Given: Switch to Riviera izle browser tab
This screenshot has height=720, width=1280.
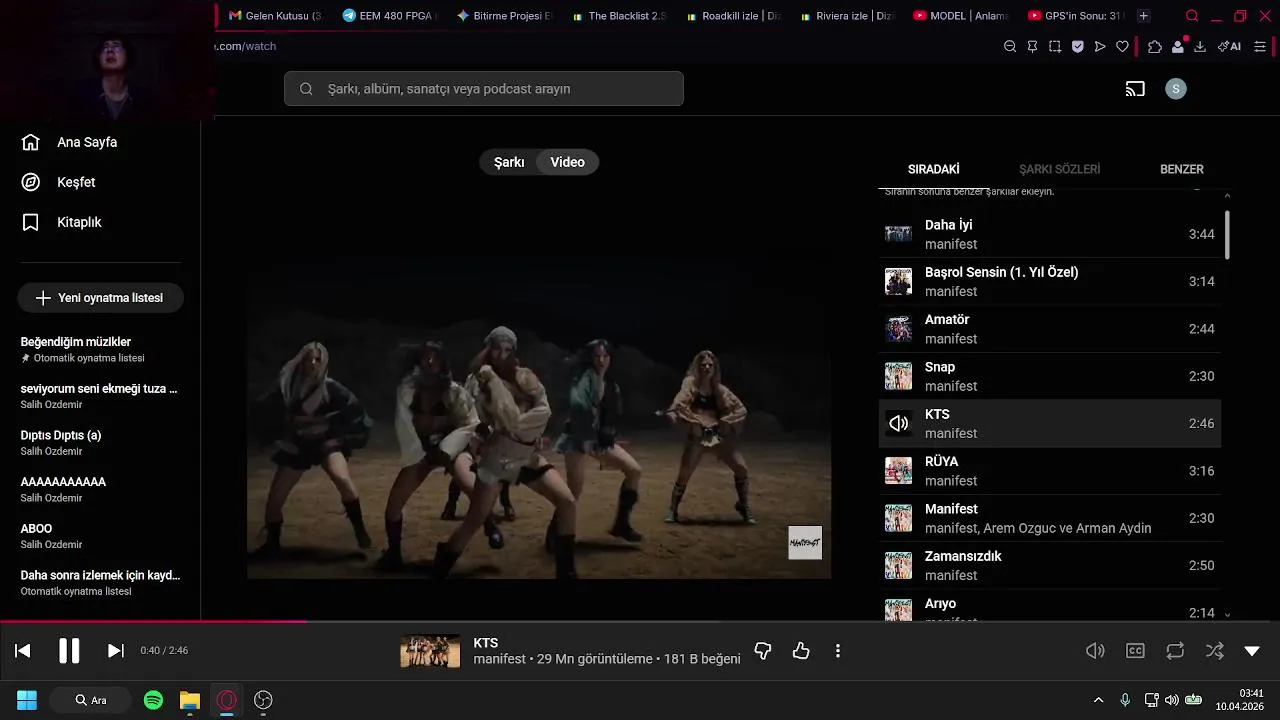Looking at the screenshot, I should [x=846, y=16].
